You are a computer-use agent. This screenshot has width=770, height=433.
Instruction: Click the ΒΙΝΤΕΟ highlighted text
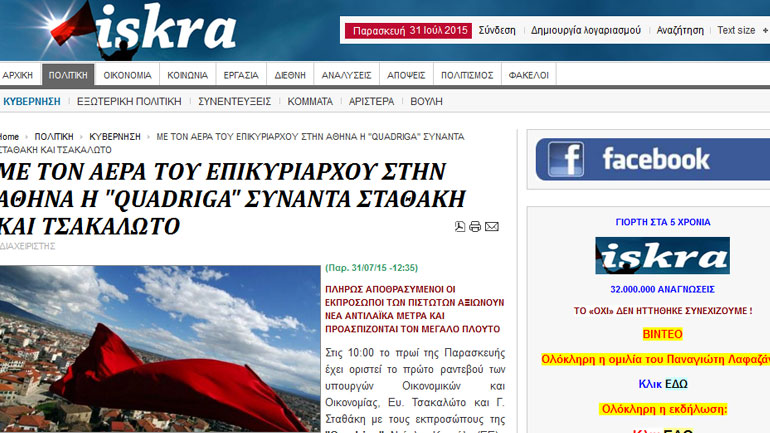click(x=662, y=334)
